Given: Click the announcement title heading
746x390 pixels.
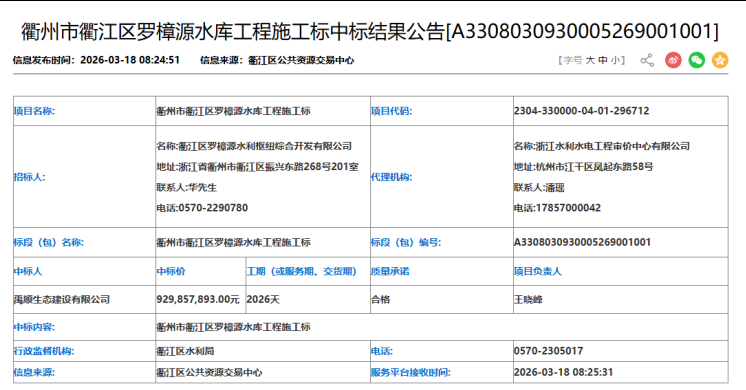Looking at the screenshot, I should [370, 31].
